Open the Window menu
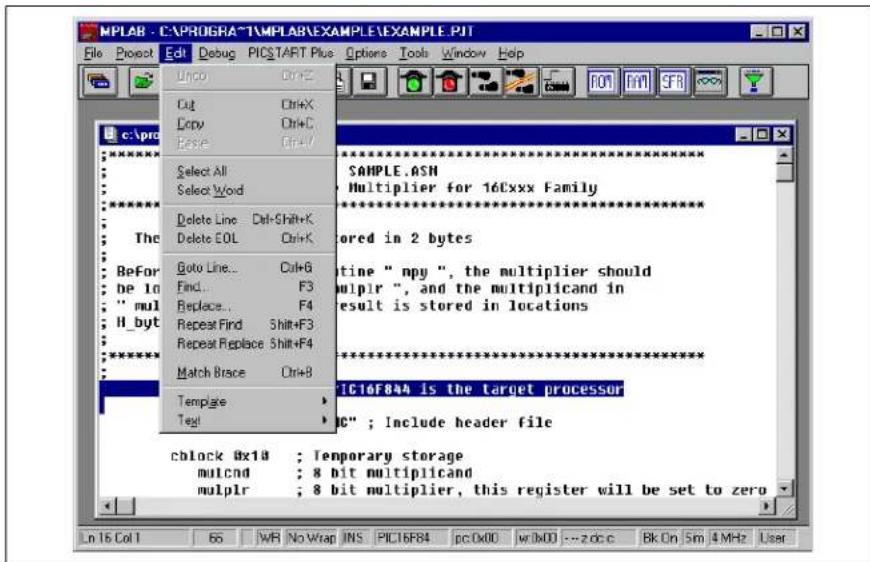 coord(464,53)
